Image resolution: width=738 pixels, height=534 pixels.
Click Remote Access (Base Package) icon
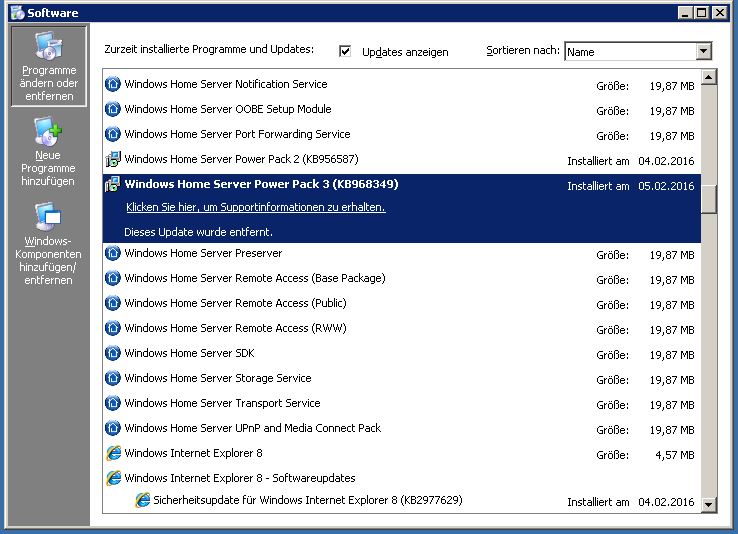coord(112,278)
